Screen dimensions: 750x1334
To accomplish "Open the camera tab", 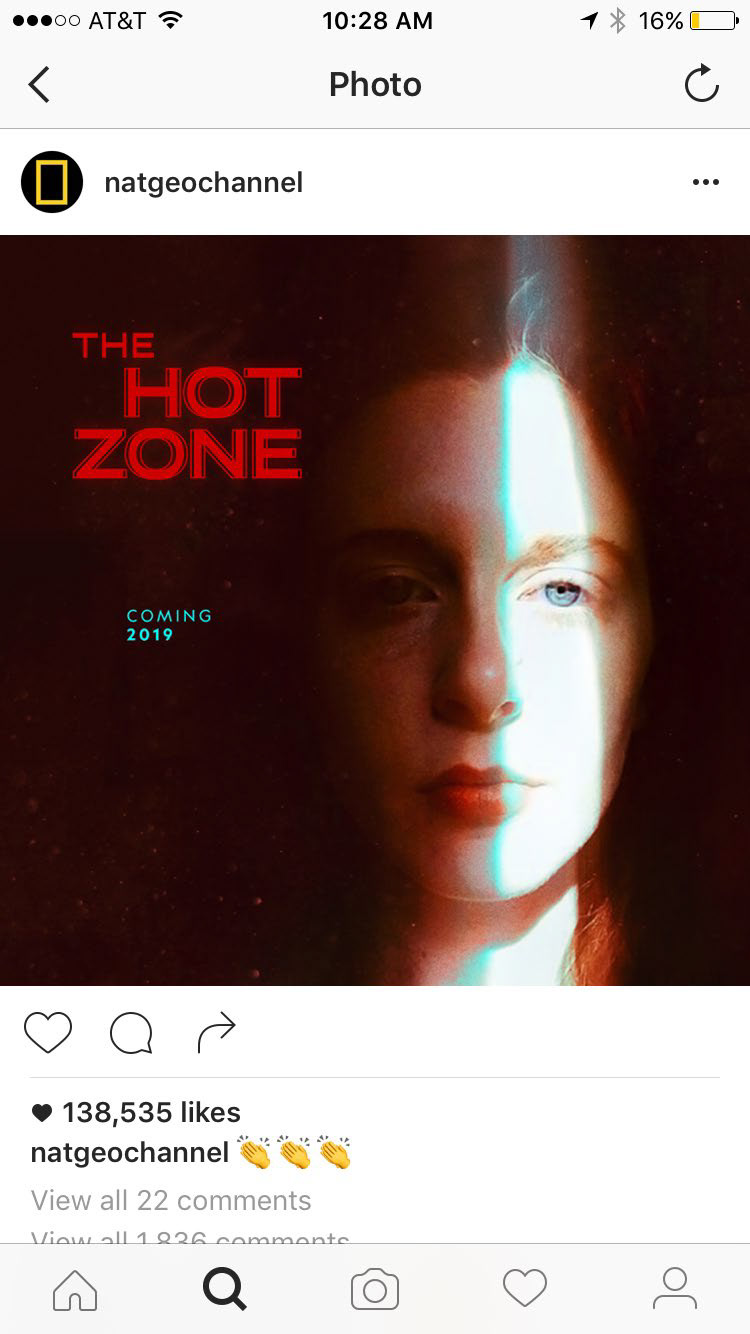I will [375, 1290].
